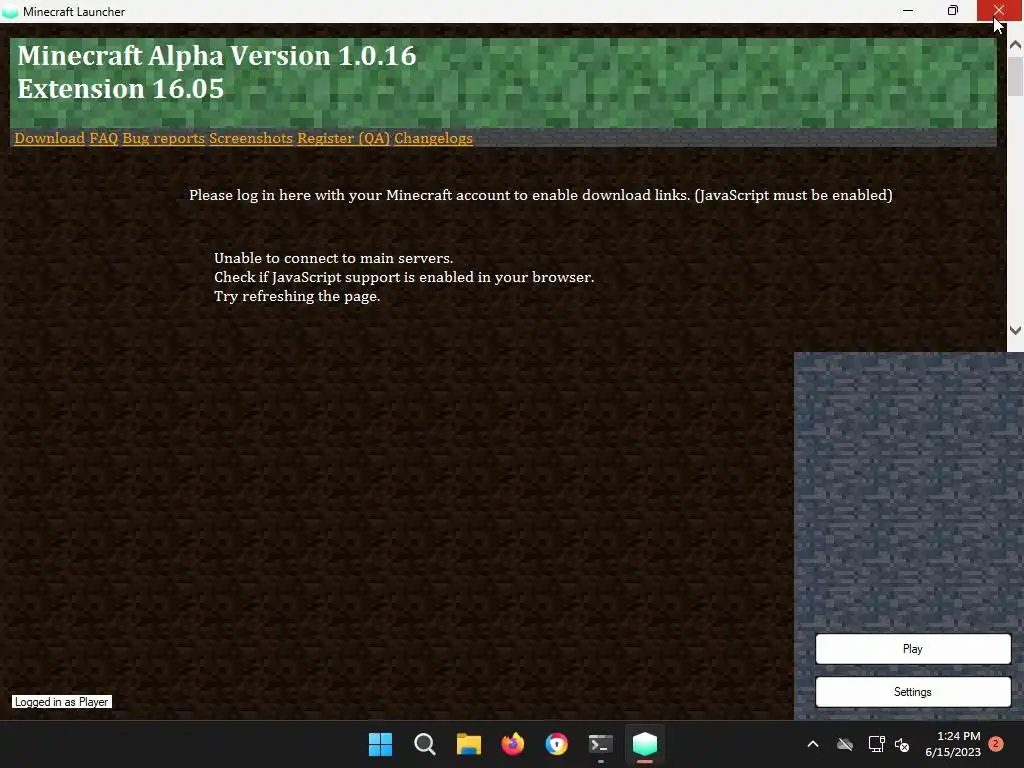Open the display/network tray icon

876,744
